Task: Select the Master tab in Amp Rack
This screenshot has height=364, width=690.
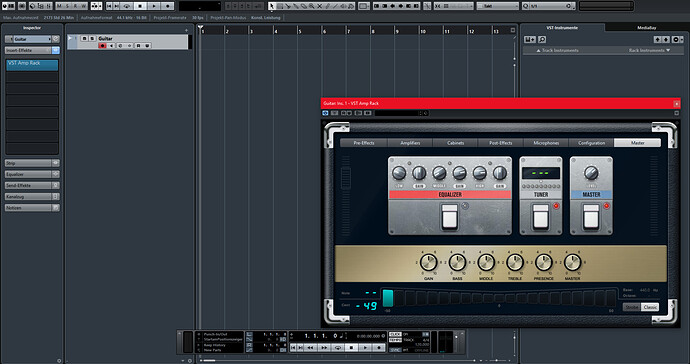Action: pos(637,143)
